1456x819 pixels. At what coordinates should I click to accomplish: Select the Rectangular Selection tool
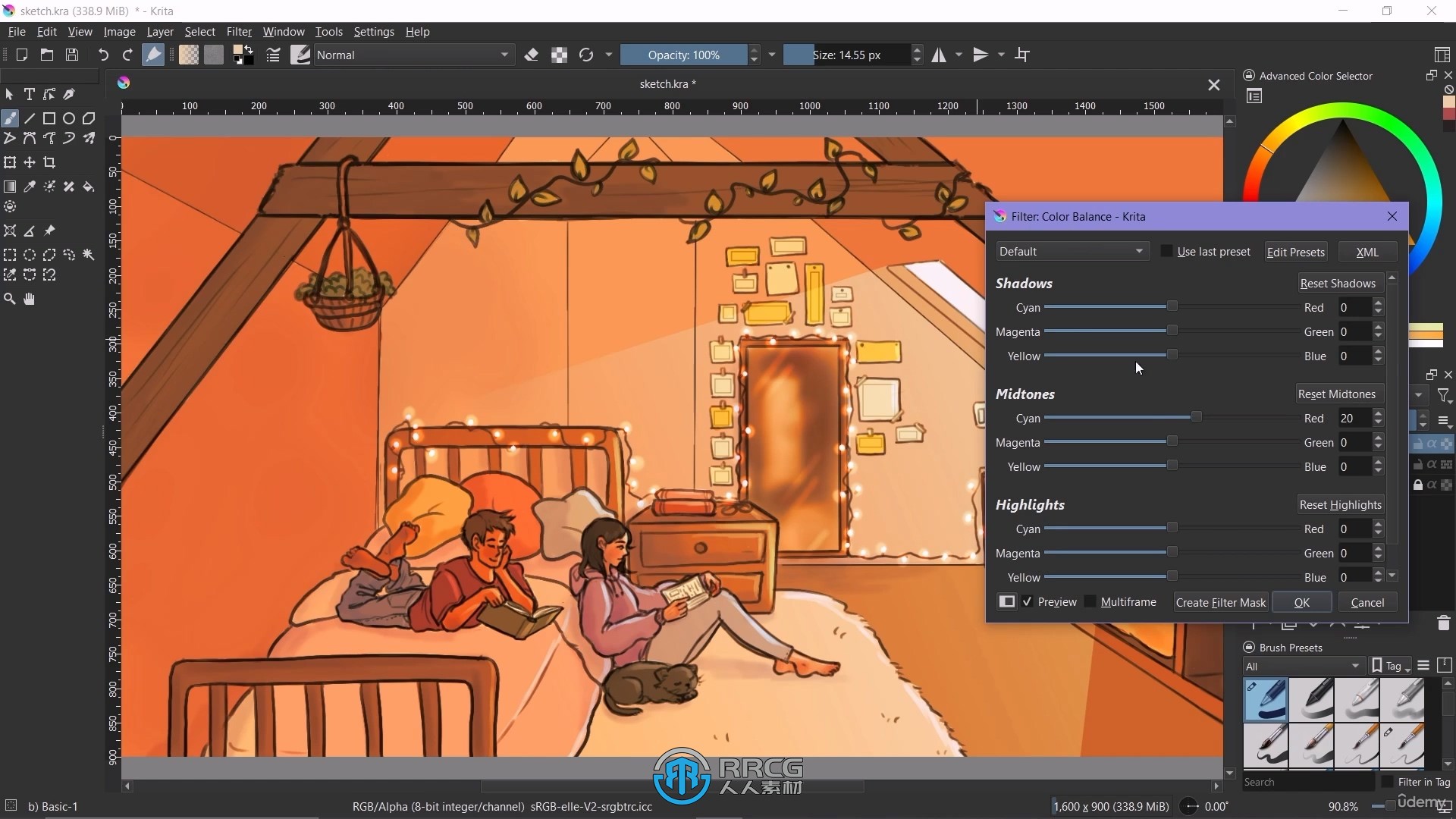click(x=10, y=255)
